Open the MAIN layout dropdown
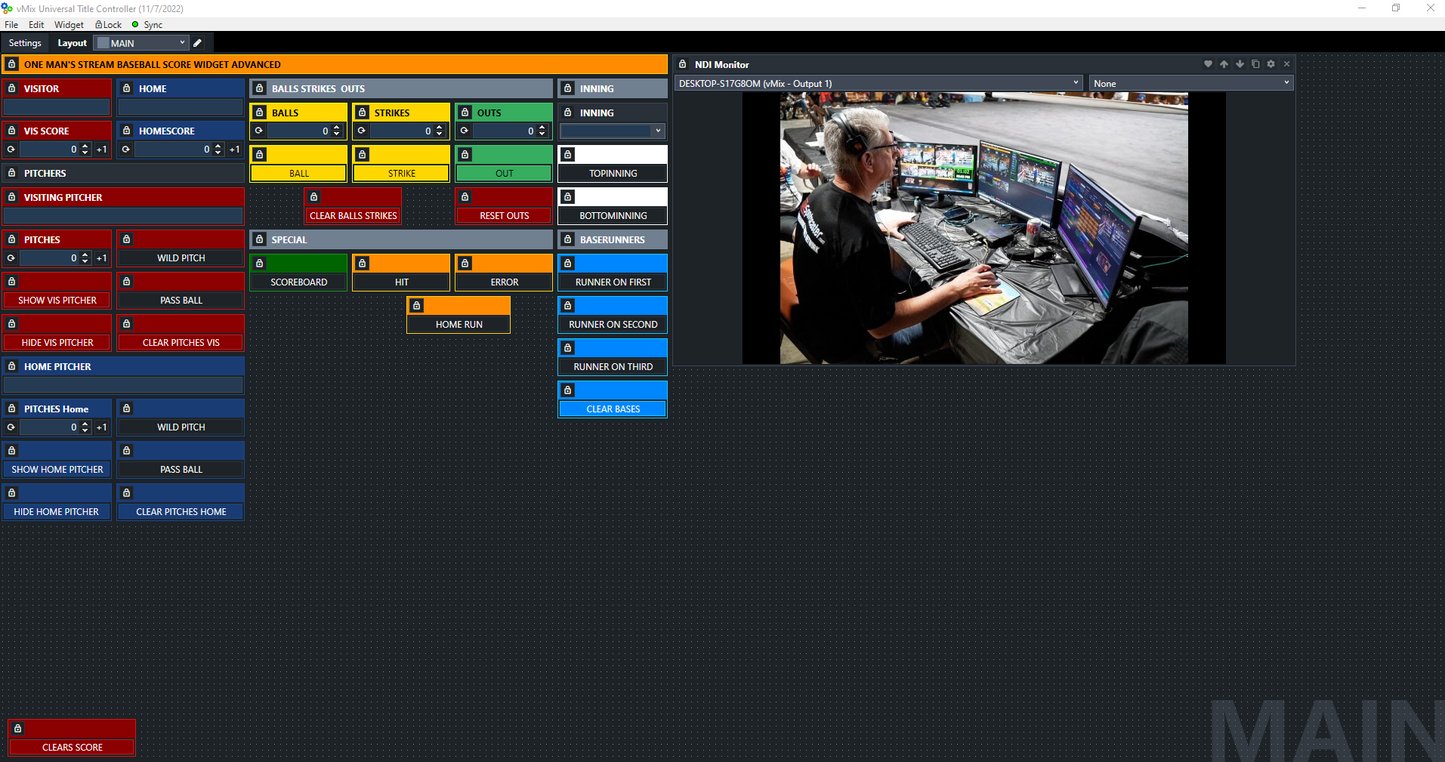 184,43
